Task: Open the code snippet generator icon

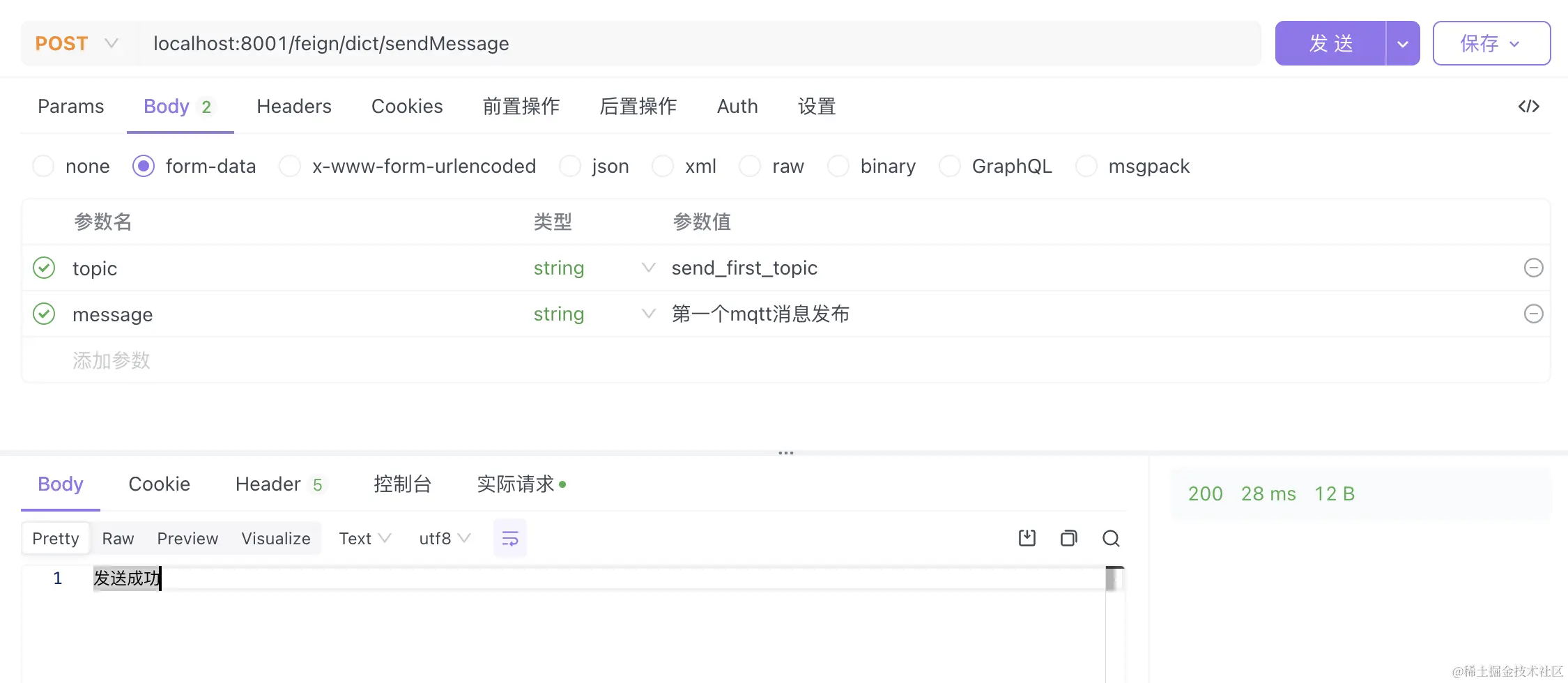Action: [x=1528, y=106]
